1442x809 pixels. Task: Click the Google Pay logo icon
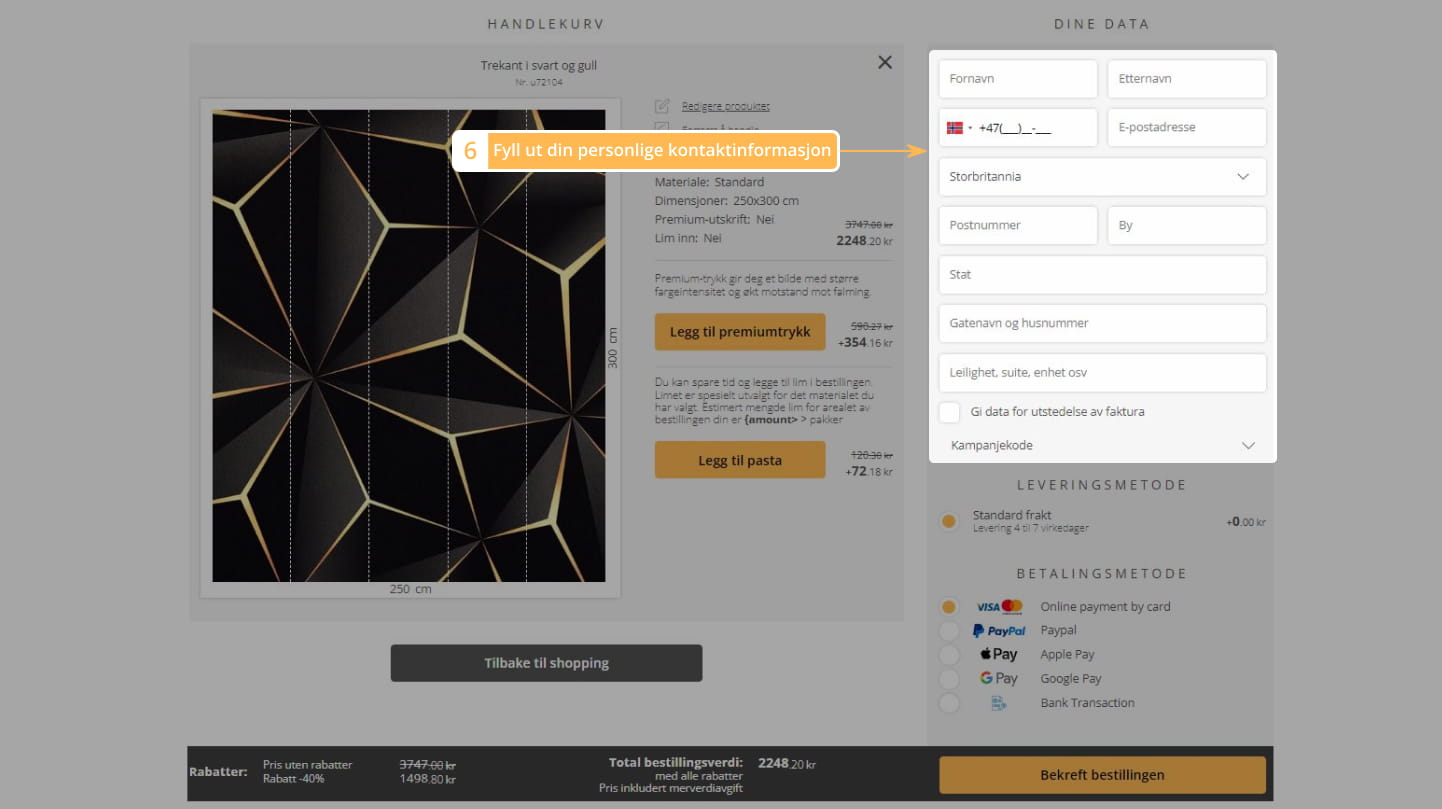click(x=999, y=679)
